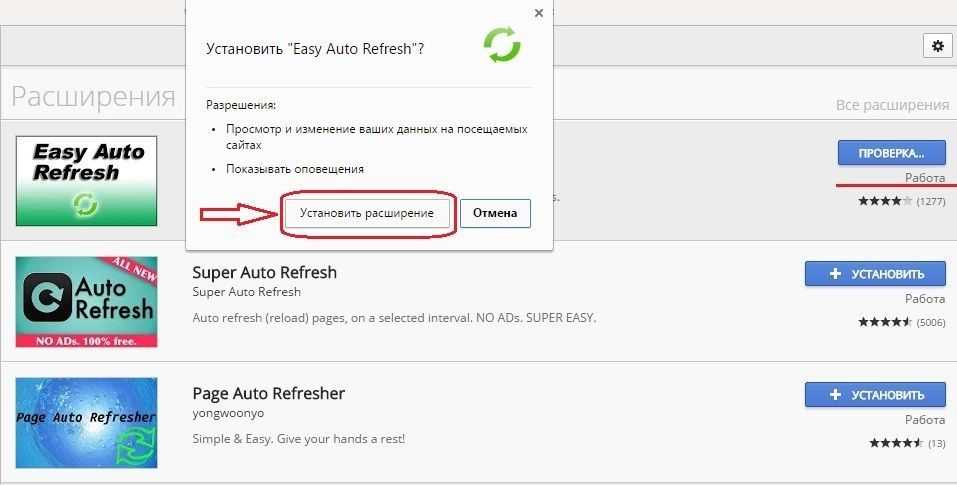The height and width of the screenshot is (485, 957).
Task: Click Super Auto Refresh publisher subtitle
Action: 247,292
